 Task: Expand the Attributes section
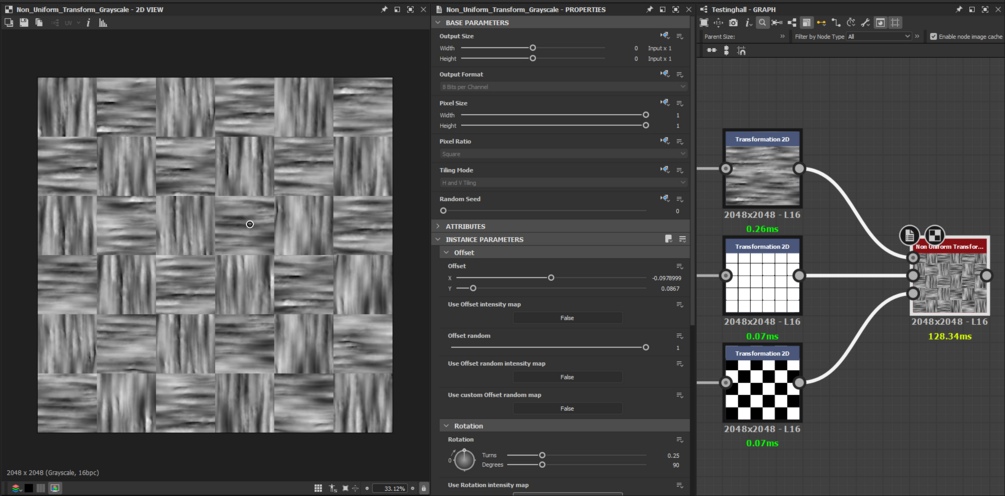438,226
